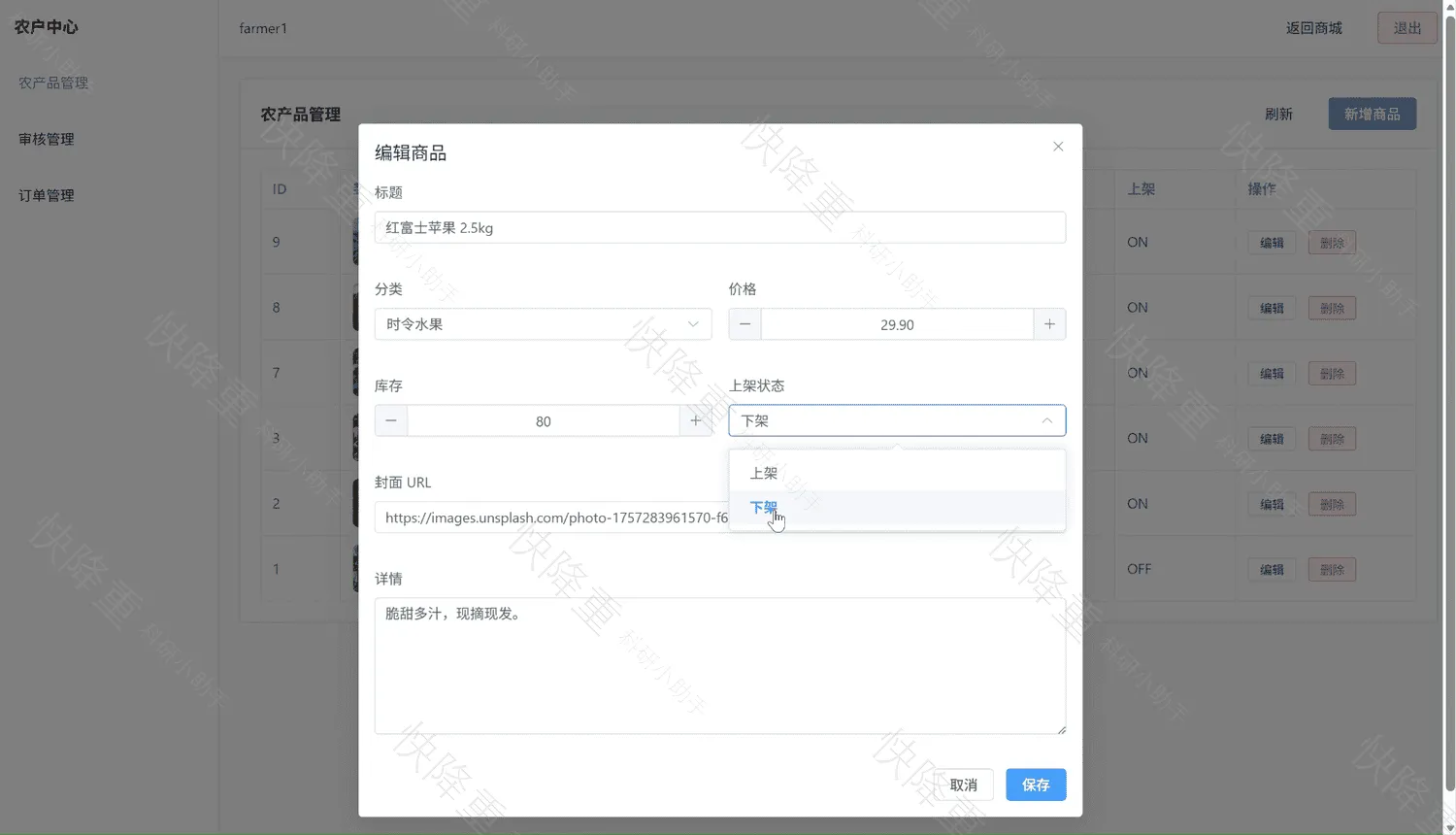Click the 刷新 refresh button
This screenshot has height=835, width=1456.
click(x=1278, y=114)
